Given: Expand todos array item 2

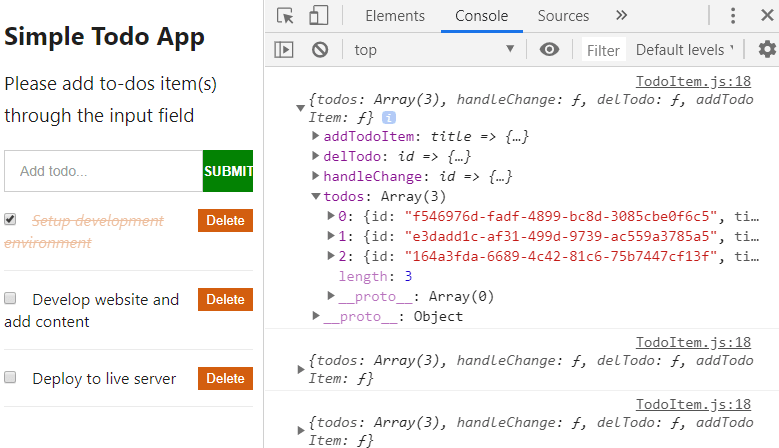Looking at the screenshot, I should pyautogui.click(x=330, y=256).
